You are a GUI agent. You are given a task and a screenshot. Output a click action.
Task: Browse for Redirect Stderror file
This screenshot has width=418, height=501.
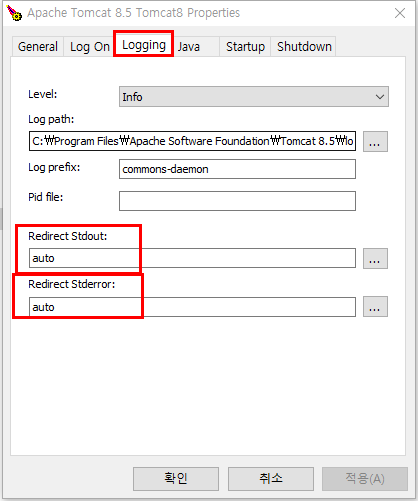[375, 307]
